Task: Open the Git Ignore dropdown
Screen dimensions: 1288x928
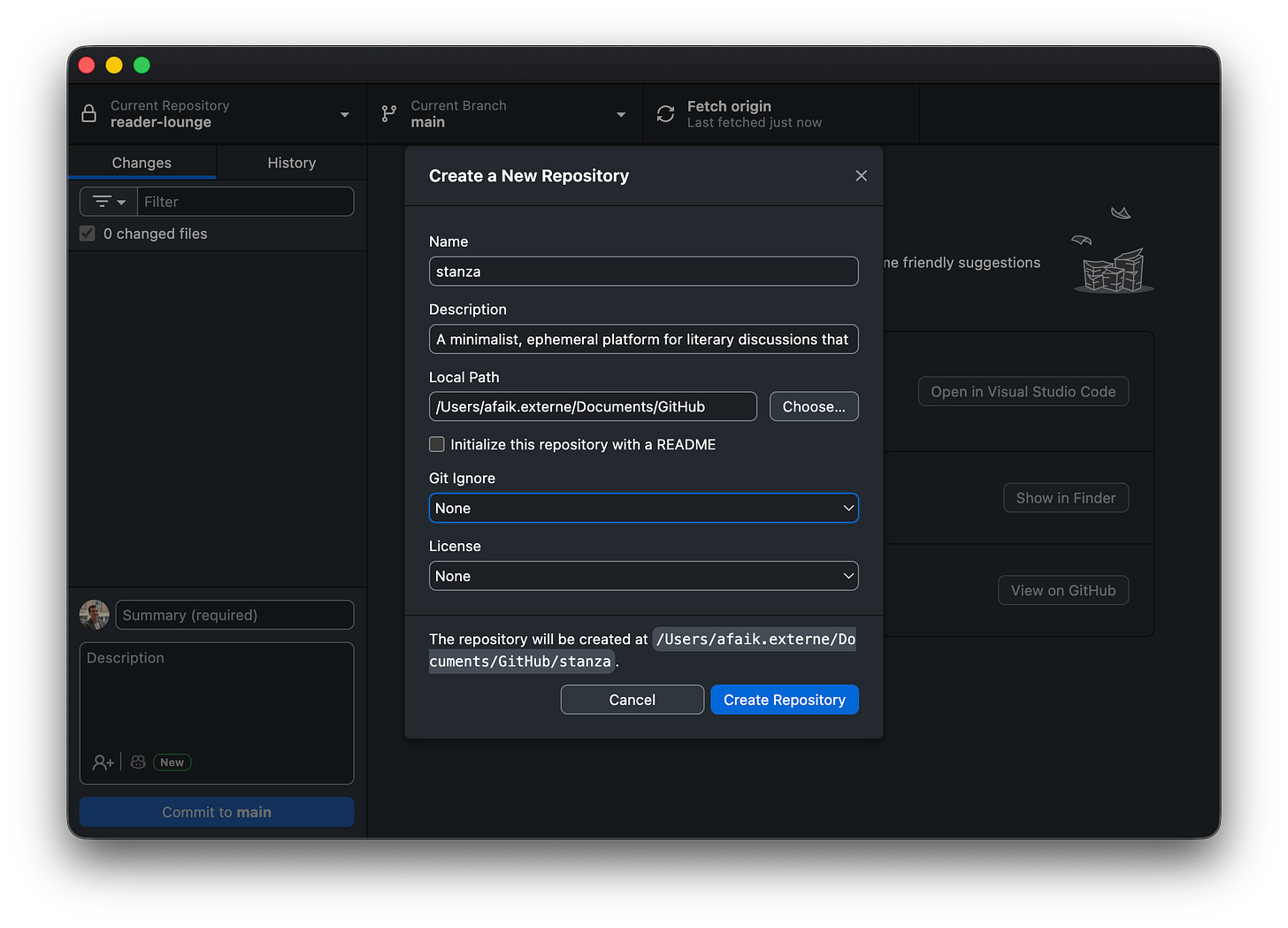Action: 643,508
